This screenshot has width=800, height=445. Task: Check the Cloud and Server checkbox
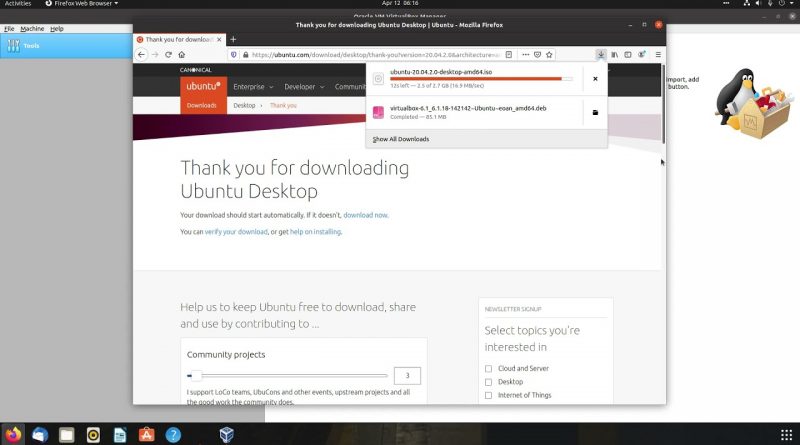click(x=488, y=368)
